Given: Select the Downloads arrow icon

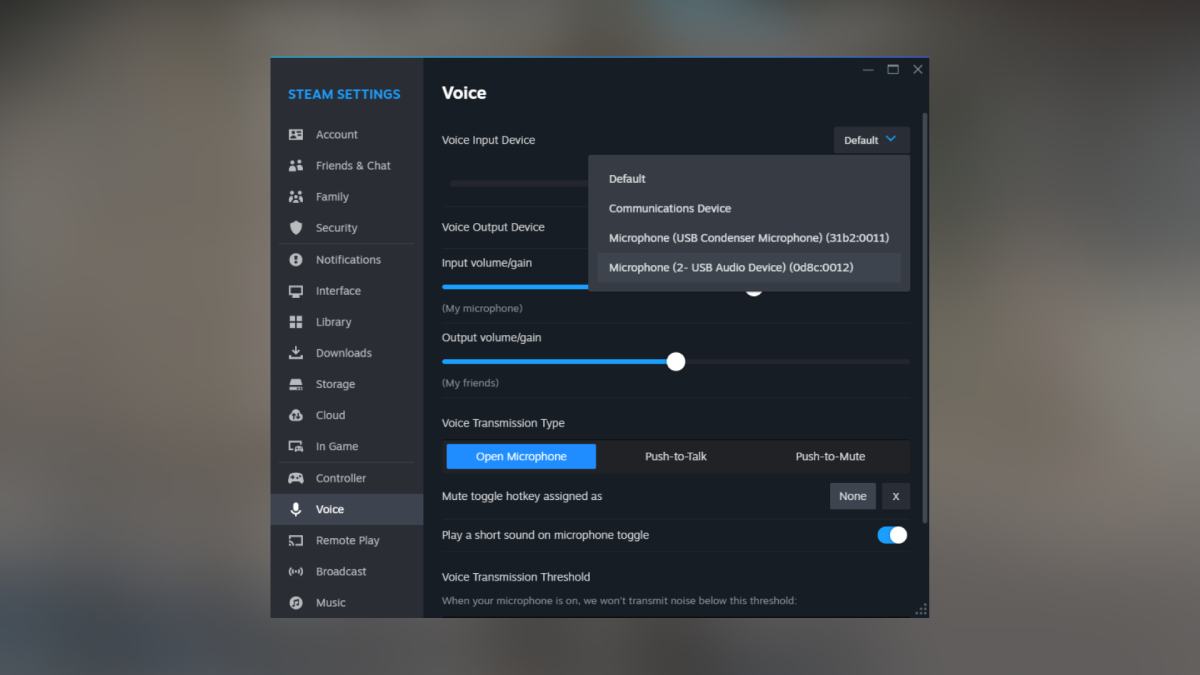Looking at the screenshot, I should pos(296,353).
